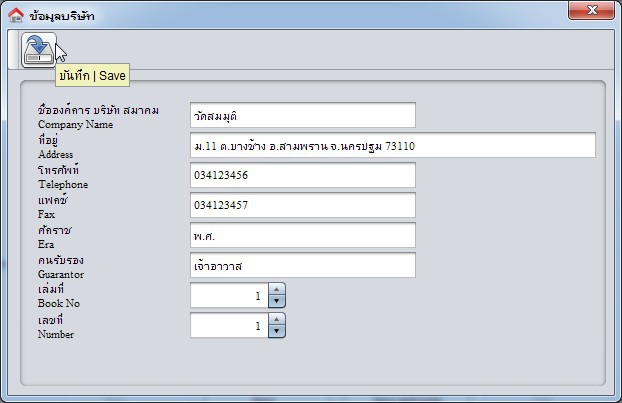Click the Fax field with 034123457

303,205
